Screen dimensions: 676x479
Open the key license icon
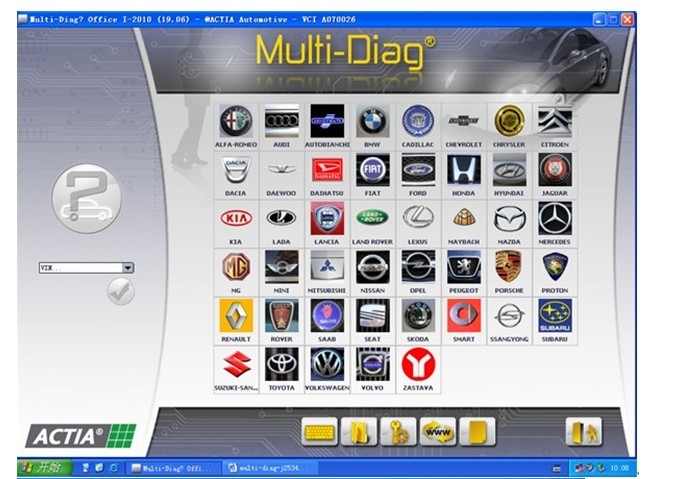(x=398, y=432)
